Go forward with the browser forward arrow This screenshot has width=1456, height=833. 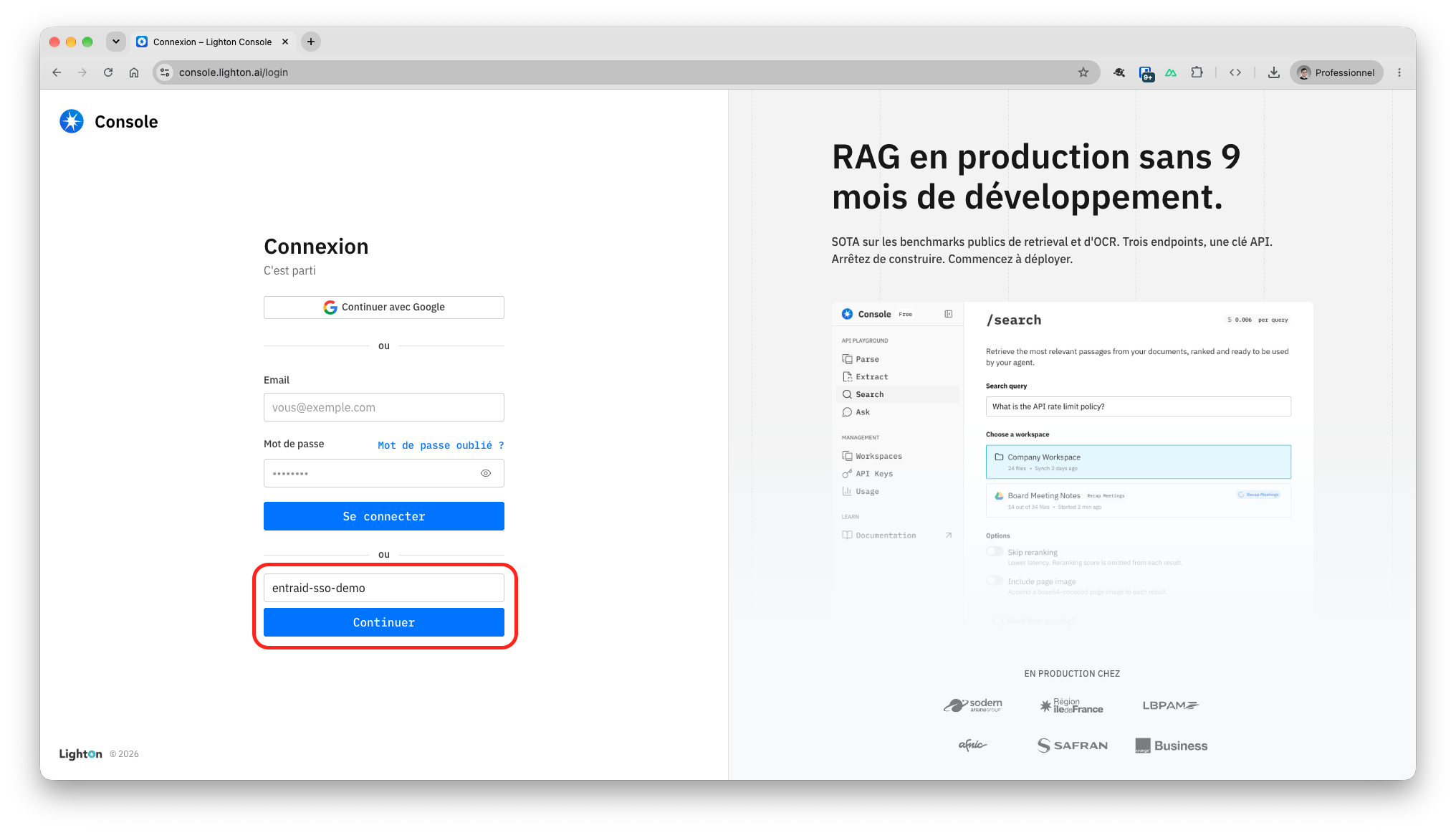point(82,72)
